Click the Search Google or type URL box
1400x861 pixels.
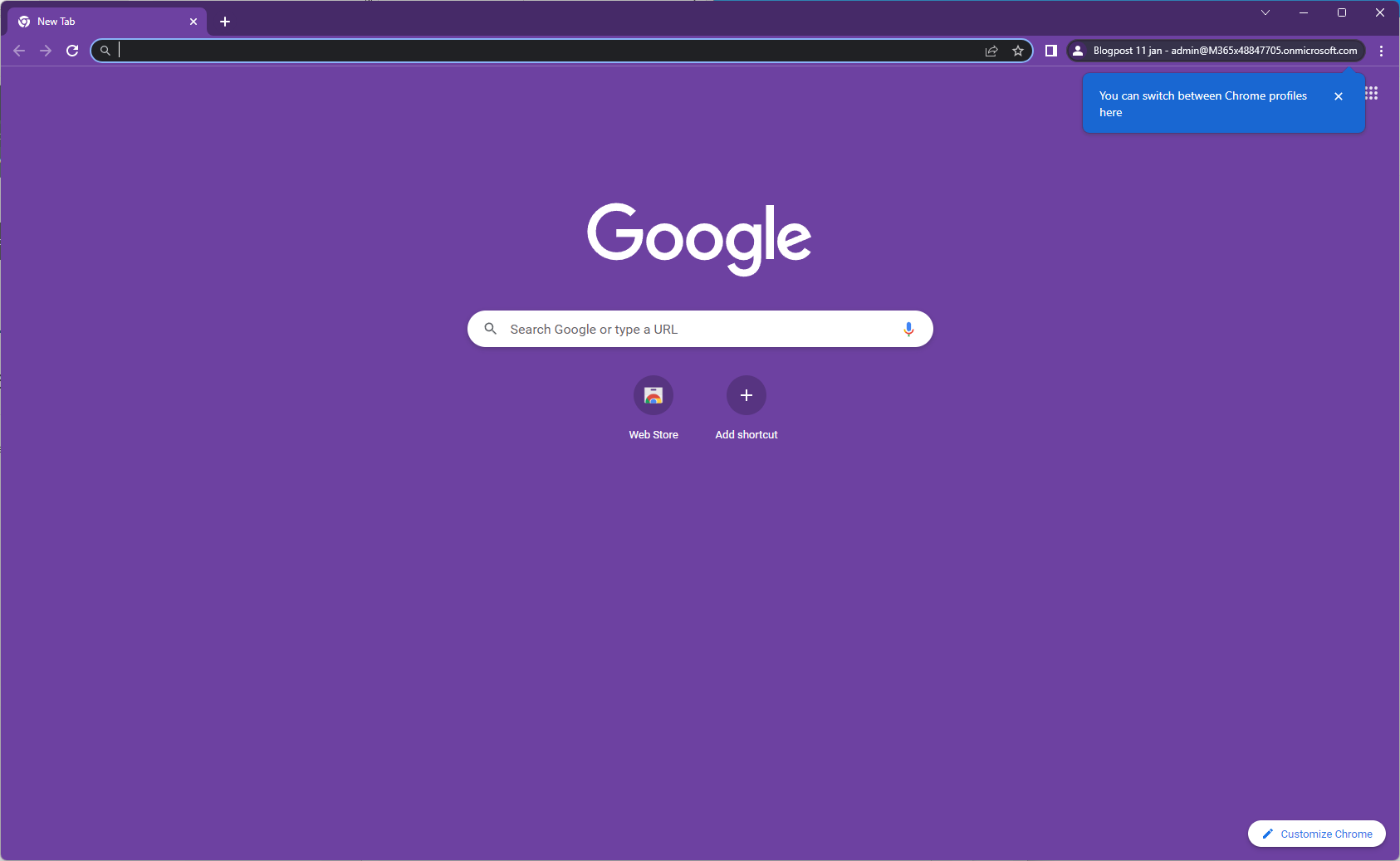click(698, 329)
